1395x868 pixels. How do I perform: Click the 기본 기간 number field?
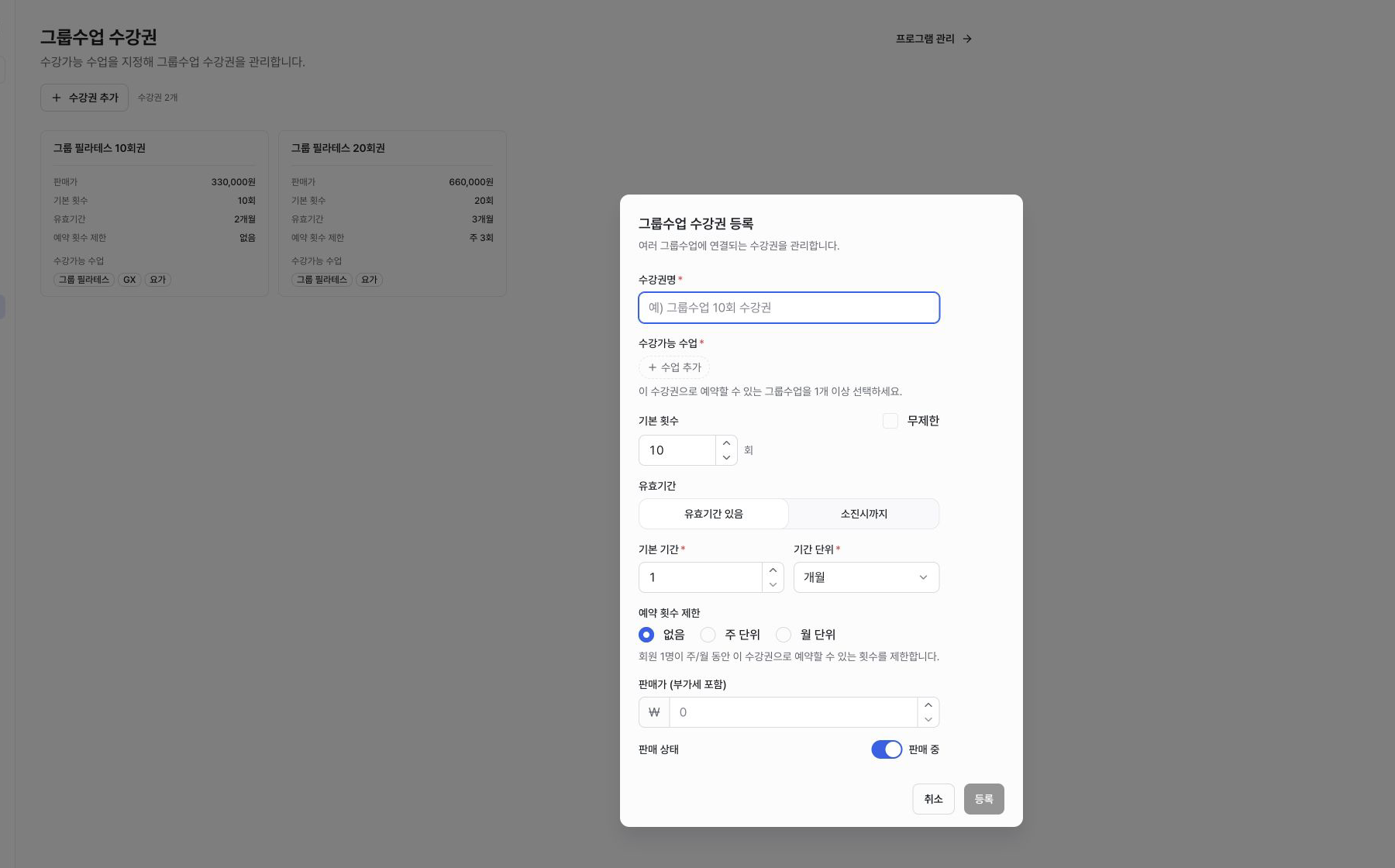click(701, 577)
